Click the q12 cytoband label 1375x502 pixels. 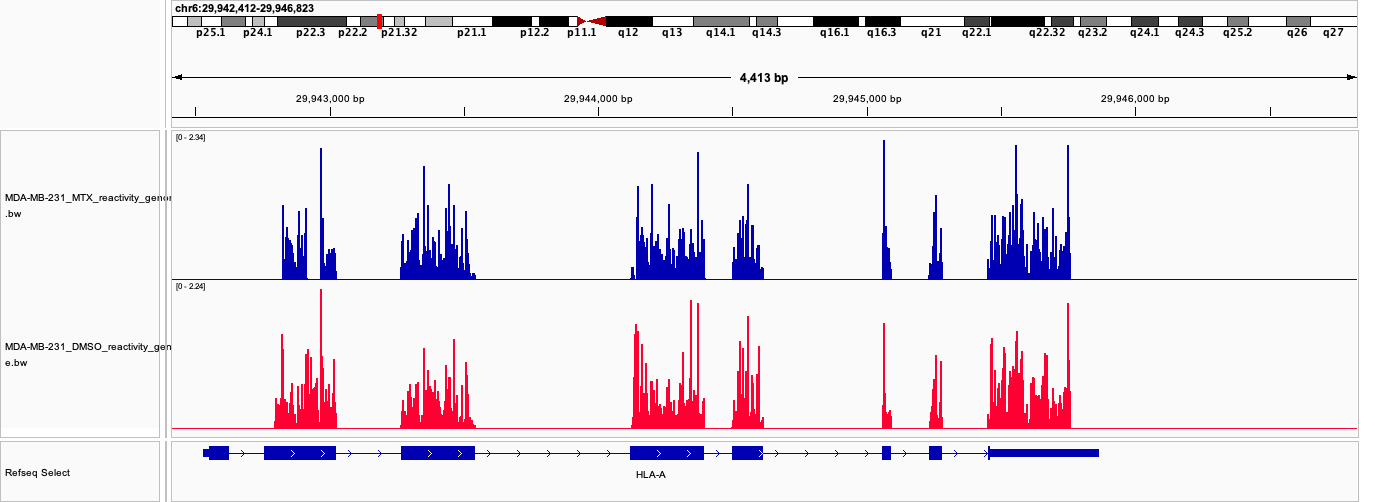point(628,33)
